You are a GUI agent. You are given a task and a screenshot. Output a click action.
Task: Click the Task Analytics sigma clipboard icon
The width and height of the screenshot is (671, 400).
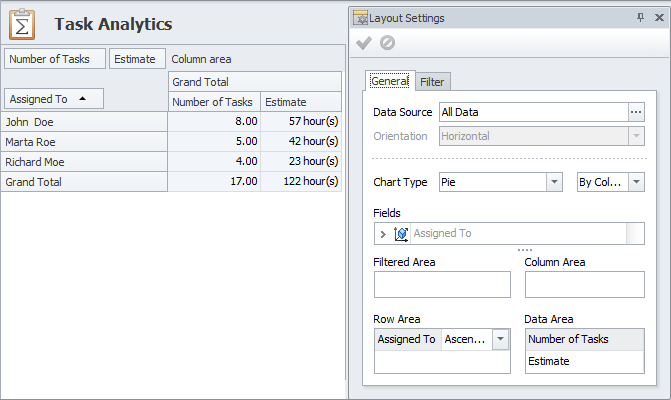22,24
